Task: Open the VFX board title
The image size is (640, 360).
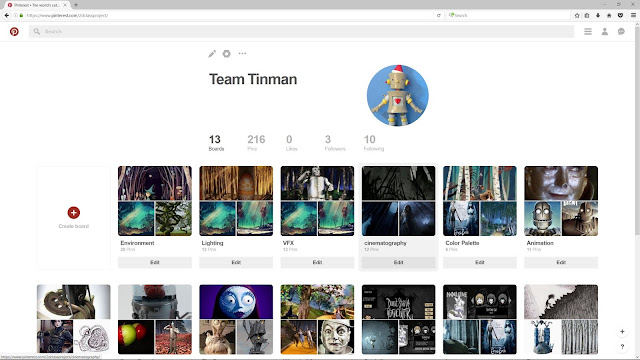Action: point(288,243)
